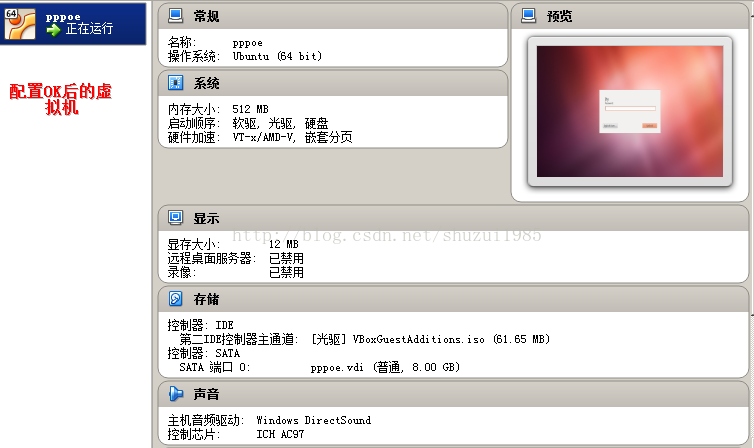The height and width of the screenshot is (448, 754).
Task: Click the 控制芯片 label
Action: [x=193, y=435]
